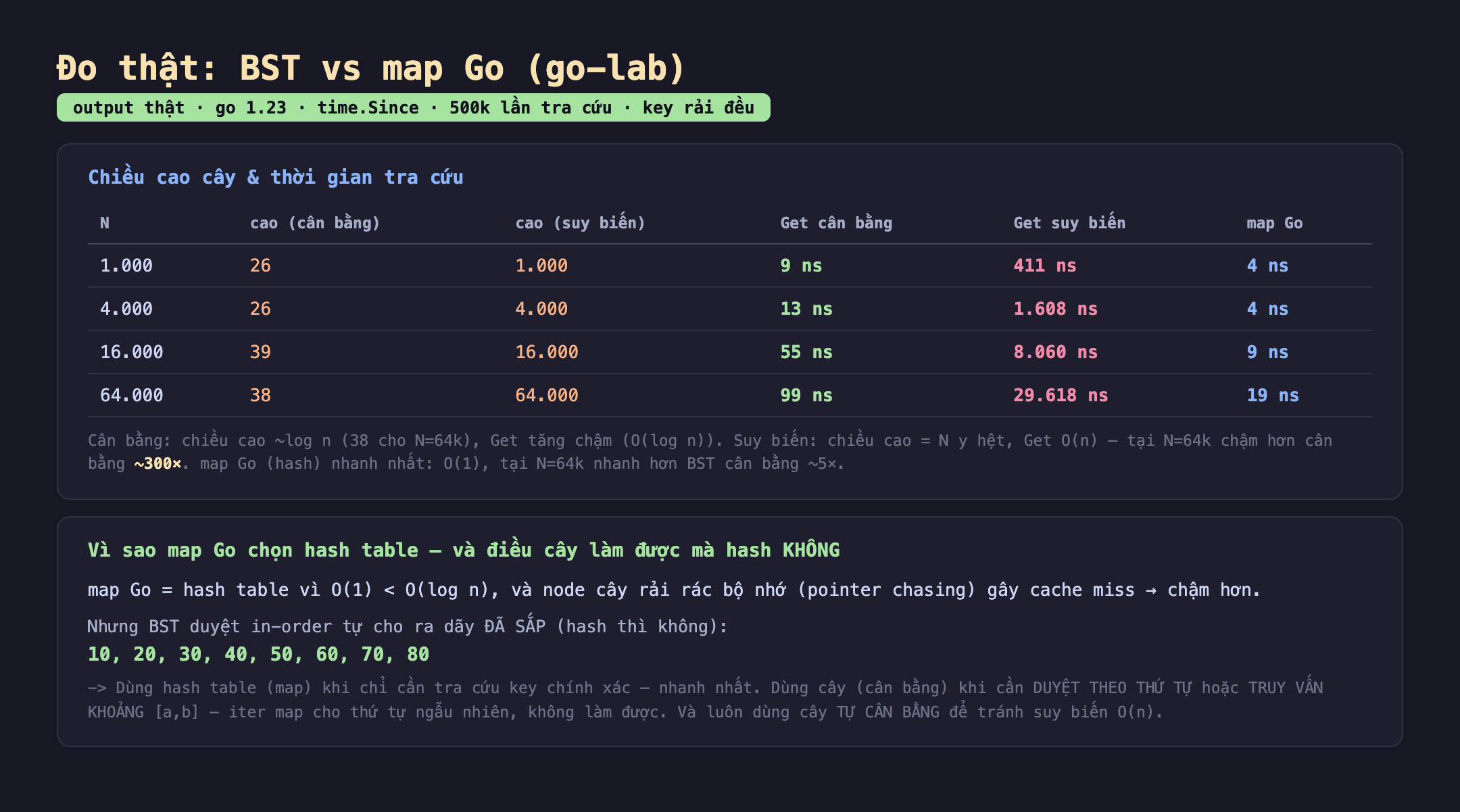This screenshot has height=812, width=1460.
Task: Click the footnote starting '–> Dùng hash table (map)'
Action: (706, 700)
